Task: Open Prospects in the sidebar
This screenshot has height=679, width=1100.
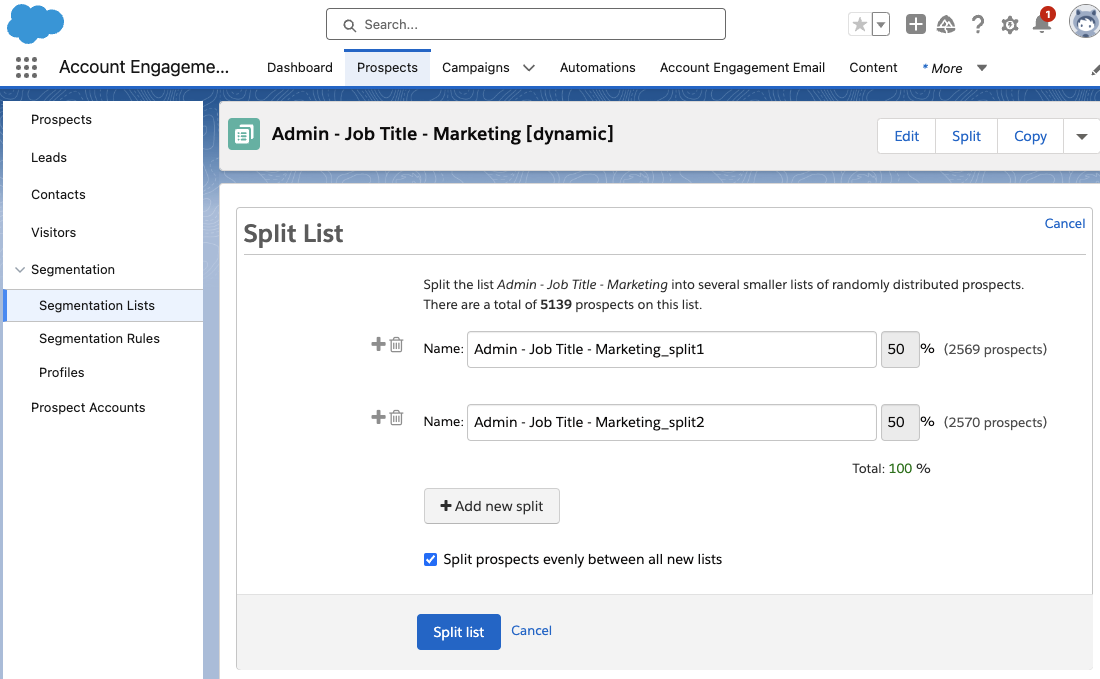Action: [61, 119]
